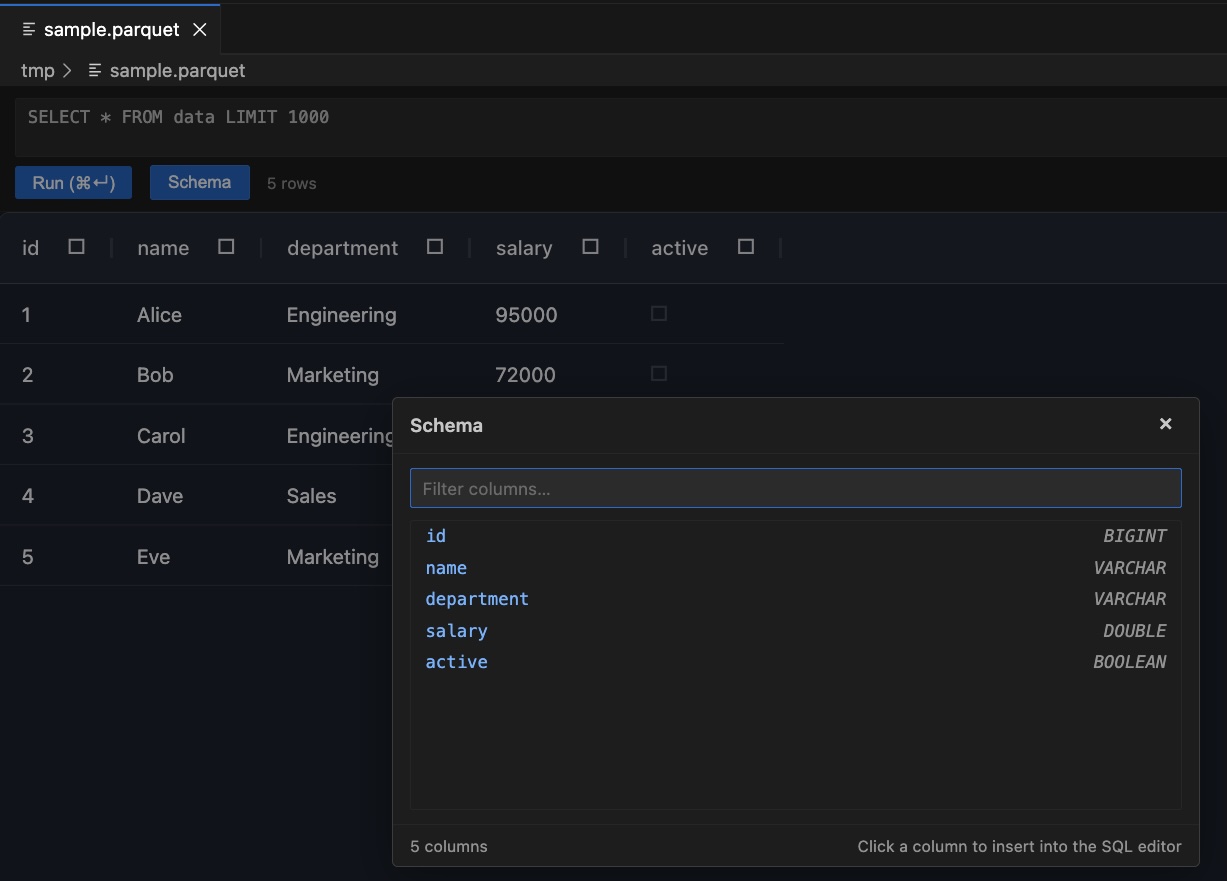Insert the salary column from Schema list
Image resolution: width=1227 pixels, height=881 pixels.
[796, 631]
